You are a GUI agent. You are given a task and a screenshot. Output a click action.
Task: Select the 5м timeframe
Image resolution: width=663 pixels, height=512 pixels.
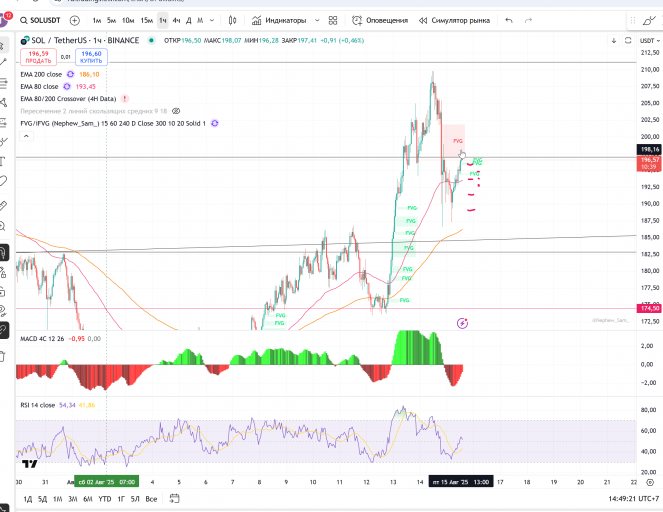[x=111, y=20]
